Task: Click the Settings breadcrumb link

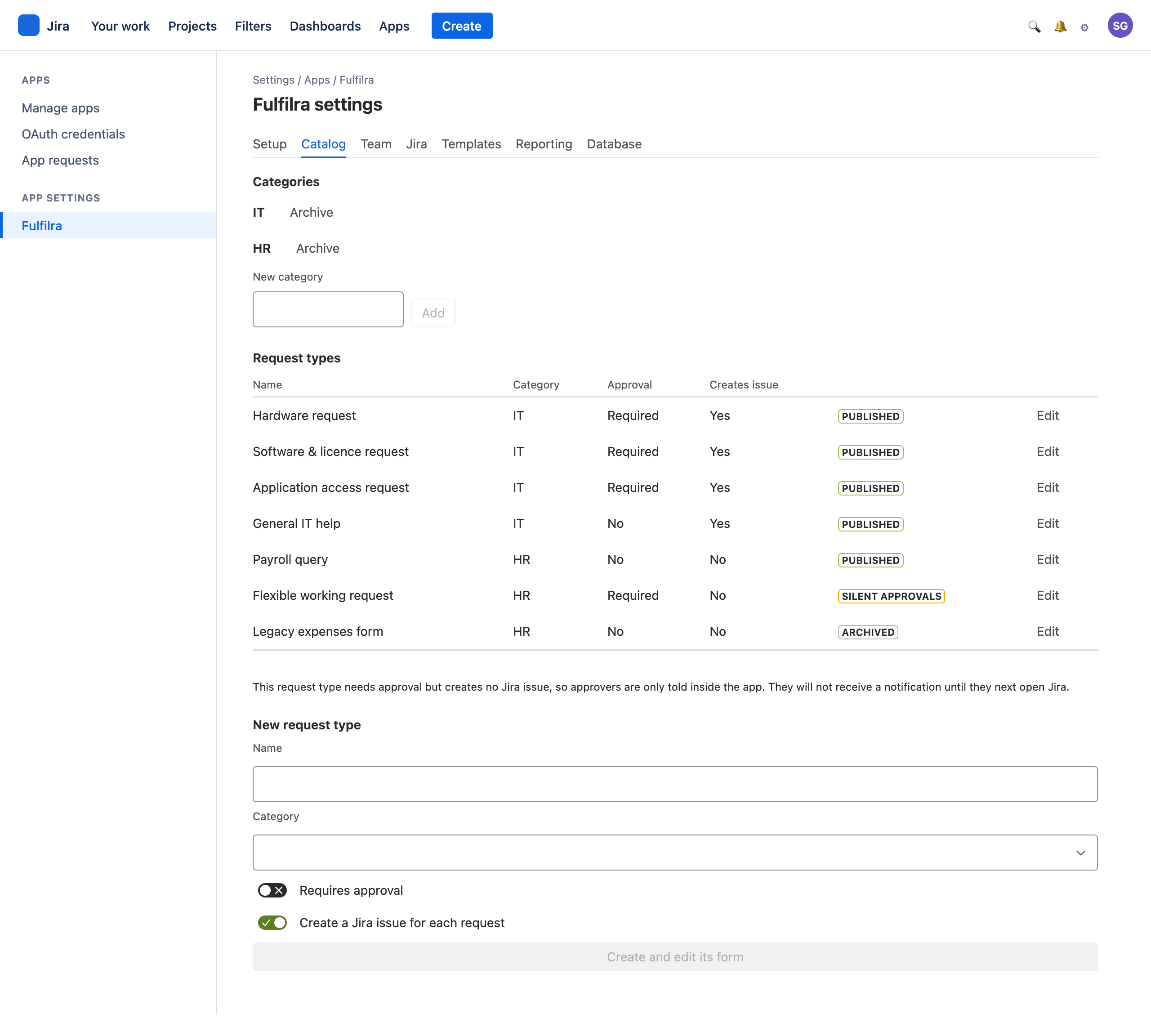Action: pos(274,80)
